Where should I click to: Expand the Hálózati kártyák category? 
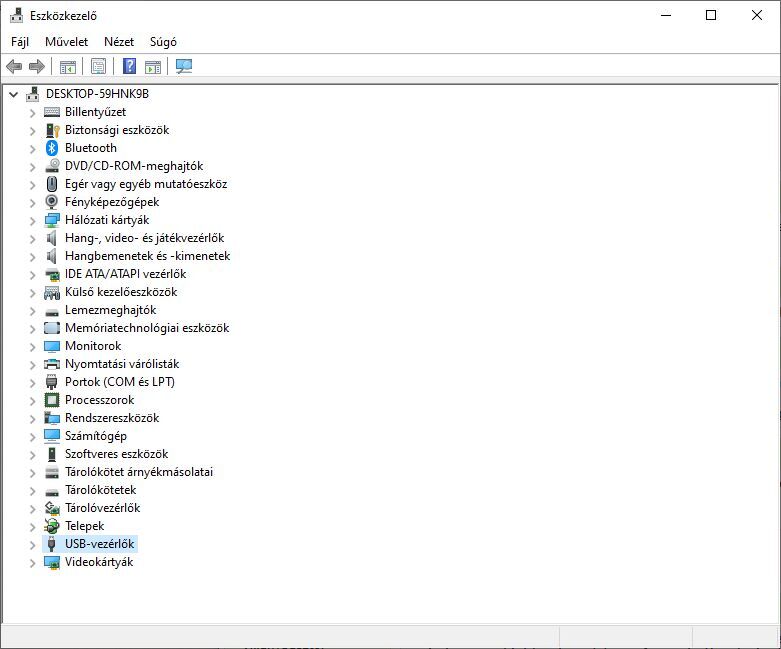pos(32,221)
